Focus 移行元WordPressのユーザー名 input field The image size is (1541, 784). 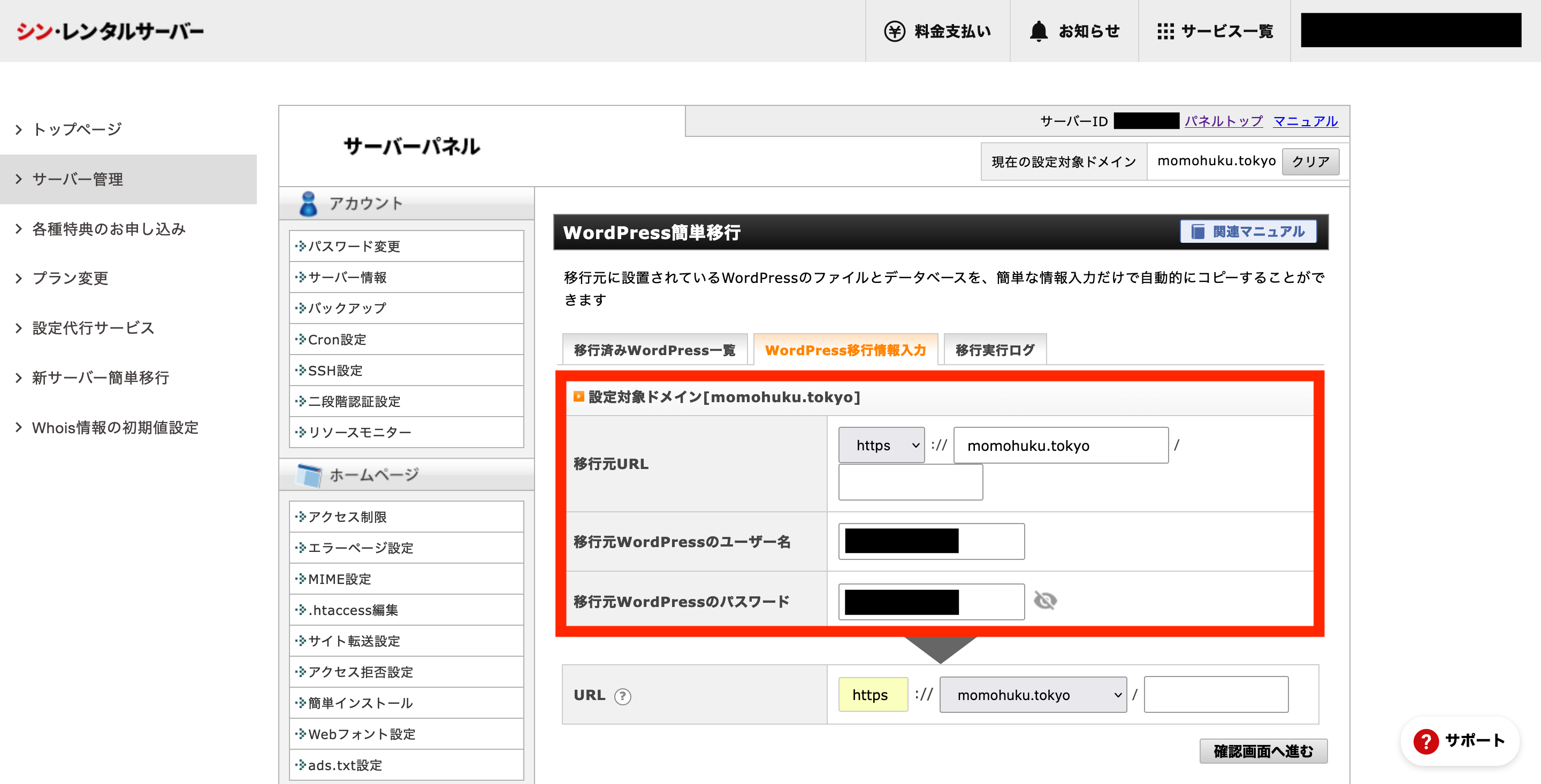point(932,541)
